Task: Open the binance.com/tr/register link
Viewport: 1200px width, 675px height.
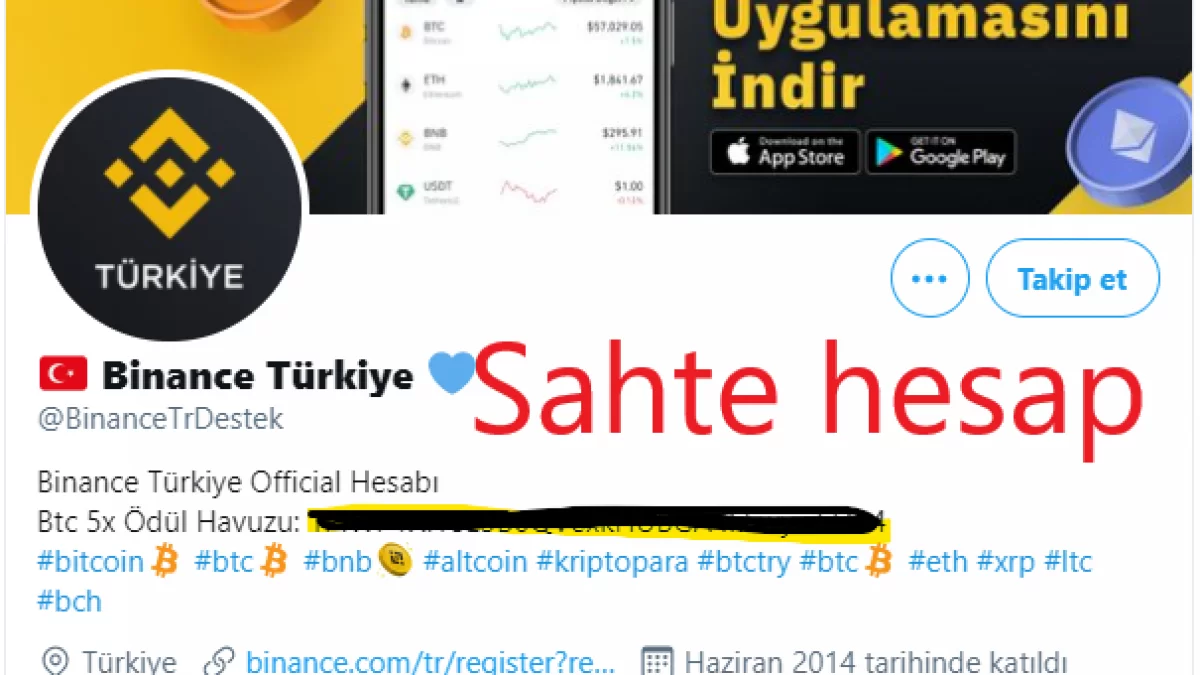Action: click(x=430, y=661)
